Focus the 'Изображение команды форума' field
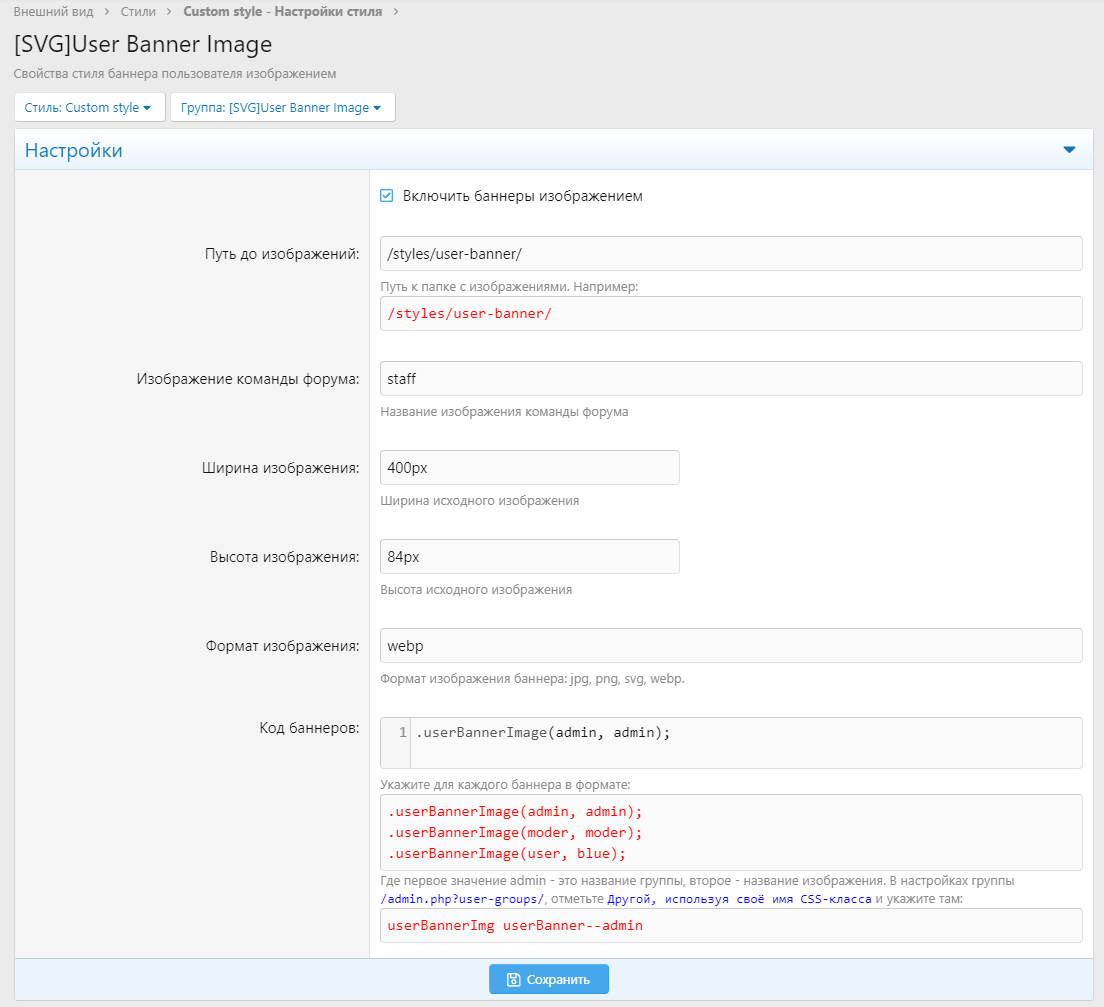The height and width of the screenshot is (1007, 1104). point(731,379)
